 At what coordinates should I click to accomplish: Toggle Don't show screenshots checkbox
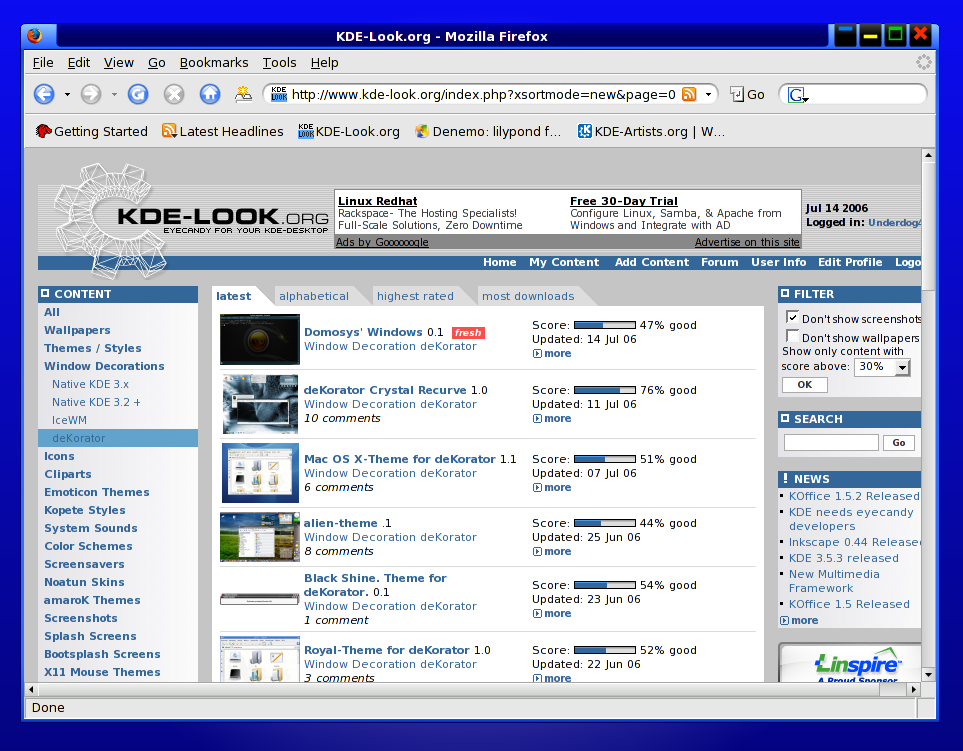coord(792,317)
